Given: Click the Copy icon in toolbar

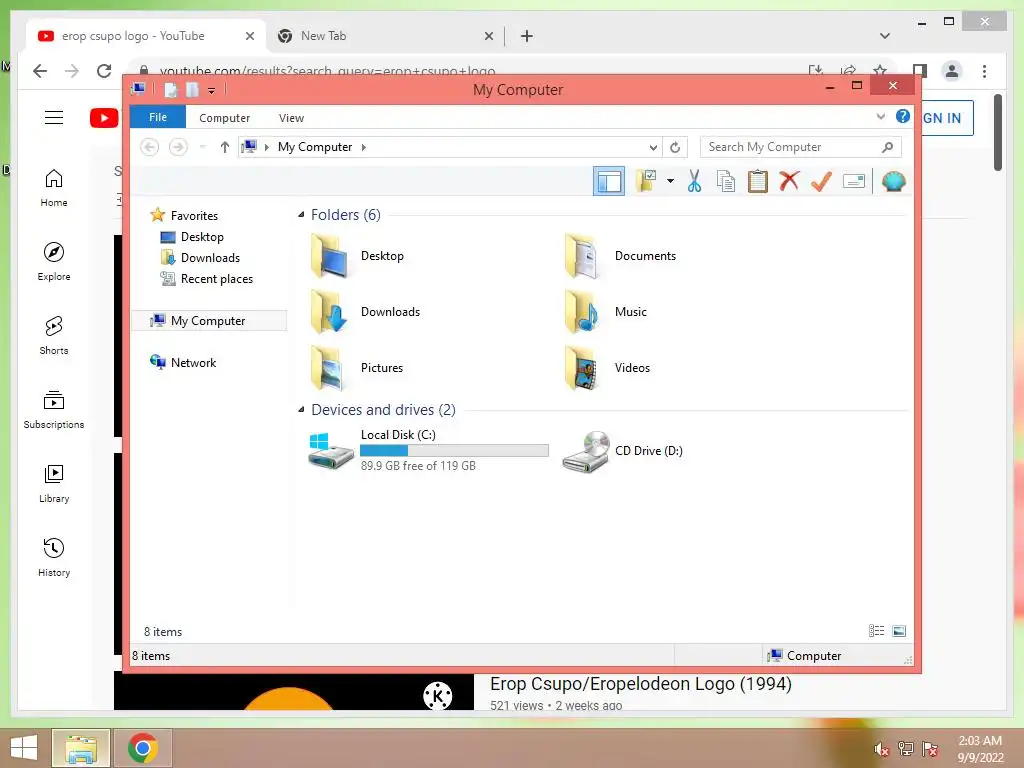Looking at the screenshot, I should (726, 181).
